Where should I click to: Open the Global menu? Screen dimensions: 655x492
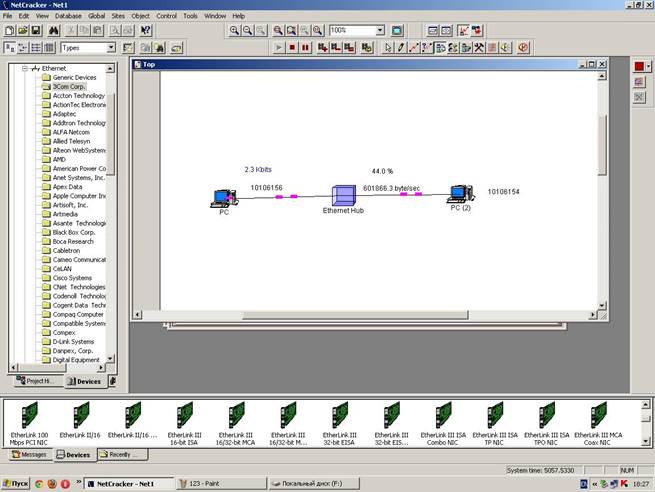[96, 16]
